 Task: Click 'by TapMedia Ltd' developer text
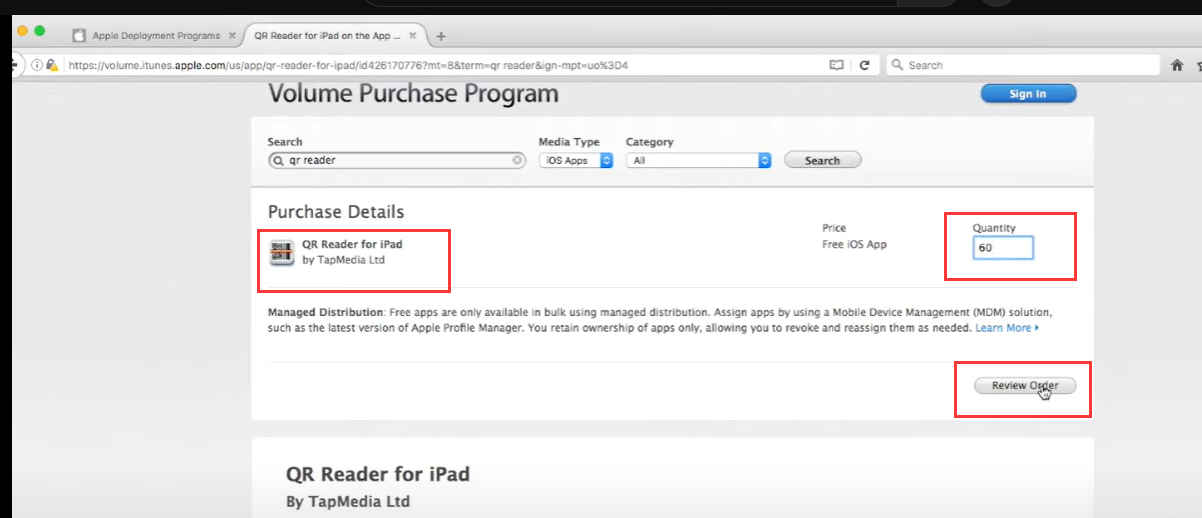[x=343, y=260]
